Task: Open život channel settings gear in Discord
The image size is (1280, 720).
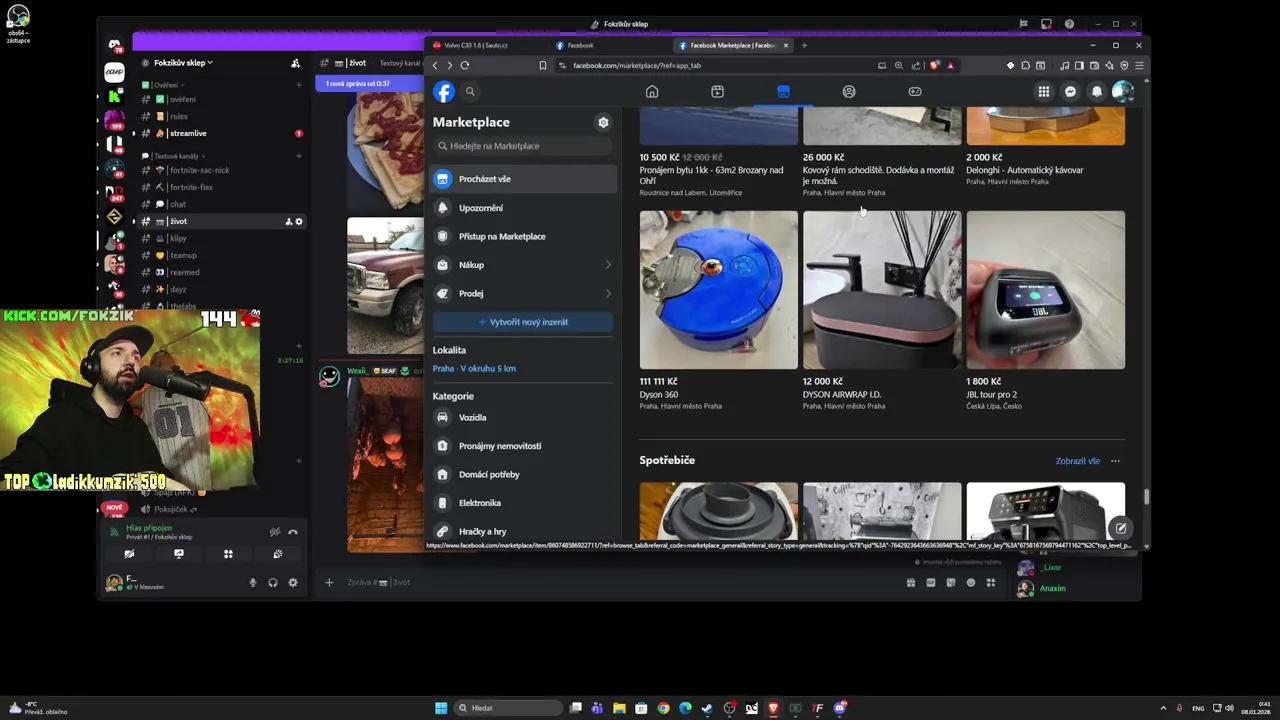Action: click(298, 221)
